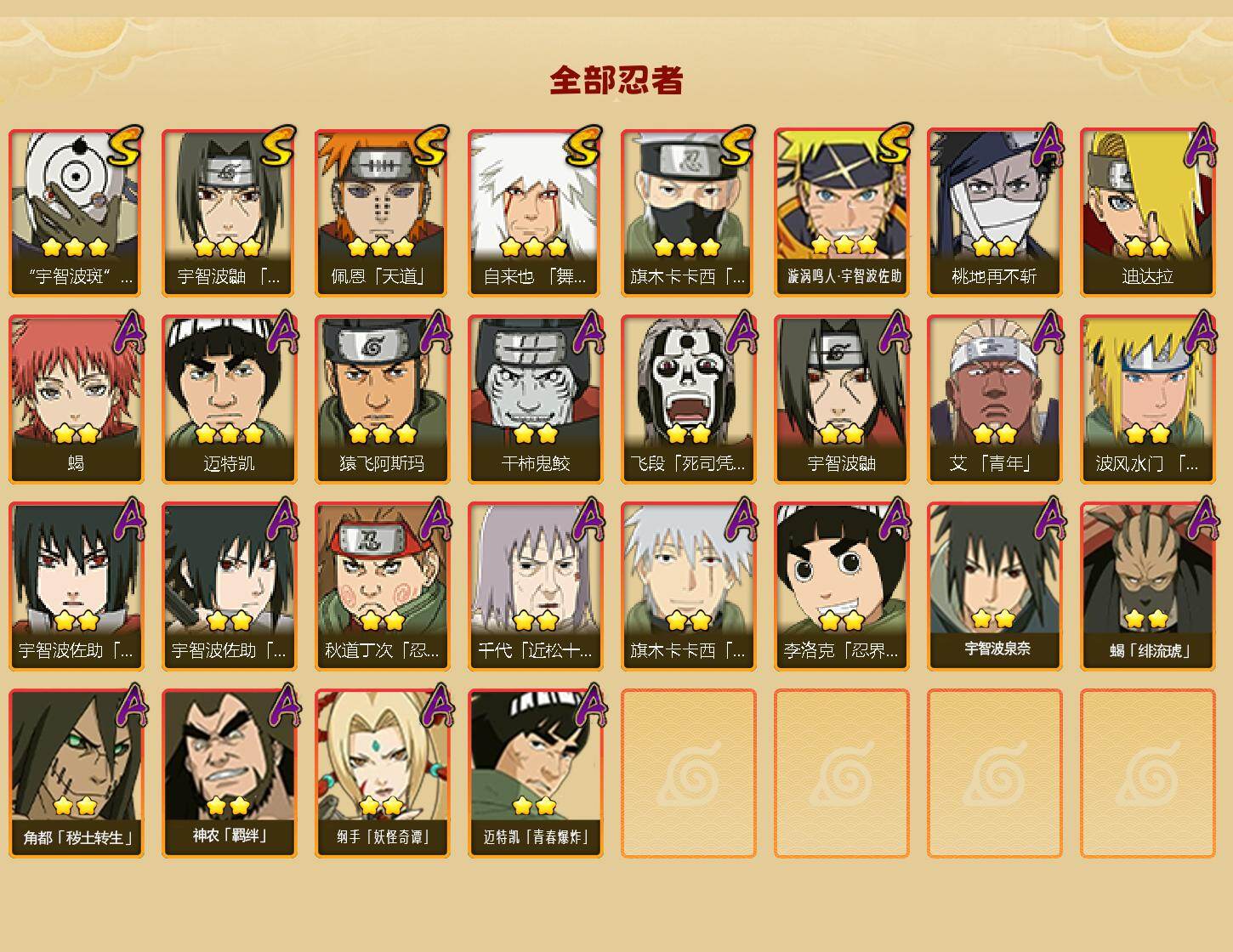Click the A-rank badge on 宇智波鼬 card
Viewport: 1233px width, 952px height.
(x=895, y=331)
